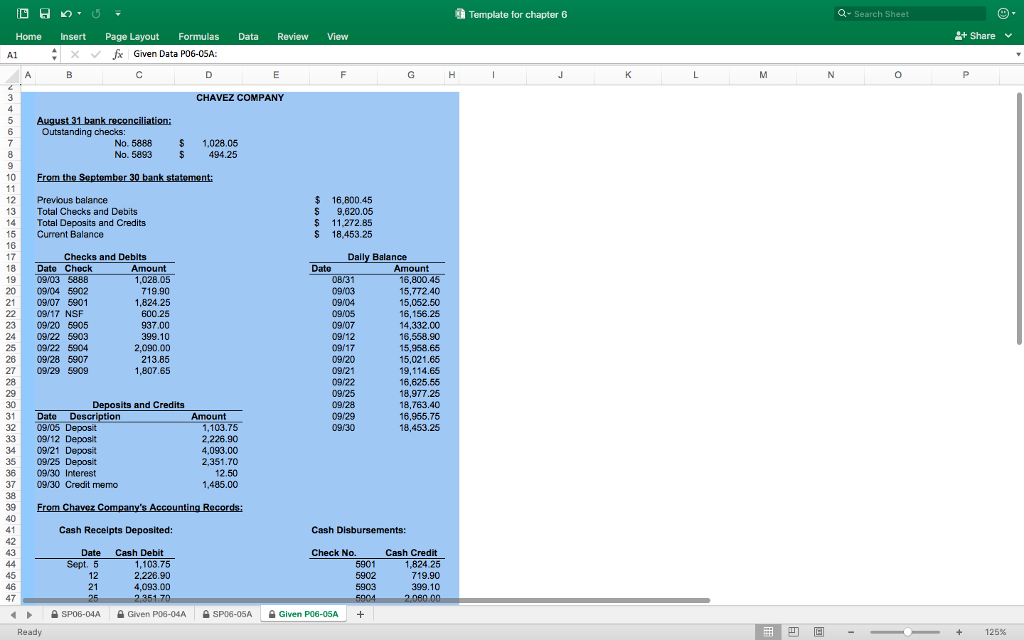
Task: Click the Share button
Action: tap(976, 36)
